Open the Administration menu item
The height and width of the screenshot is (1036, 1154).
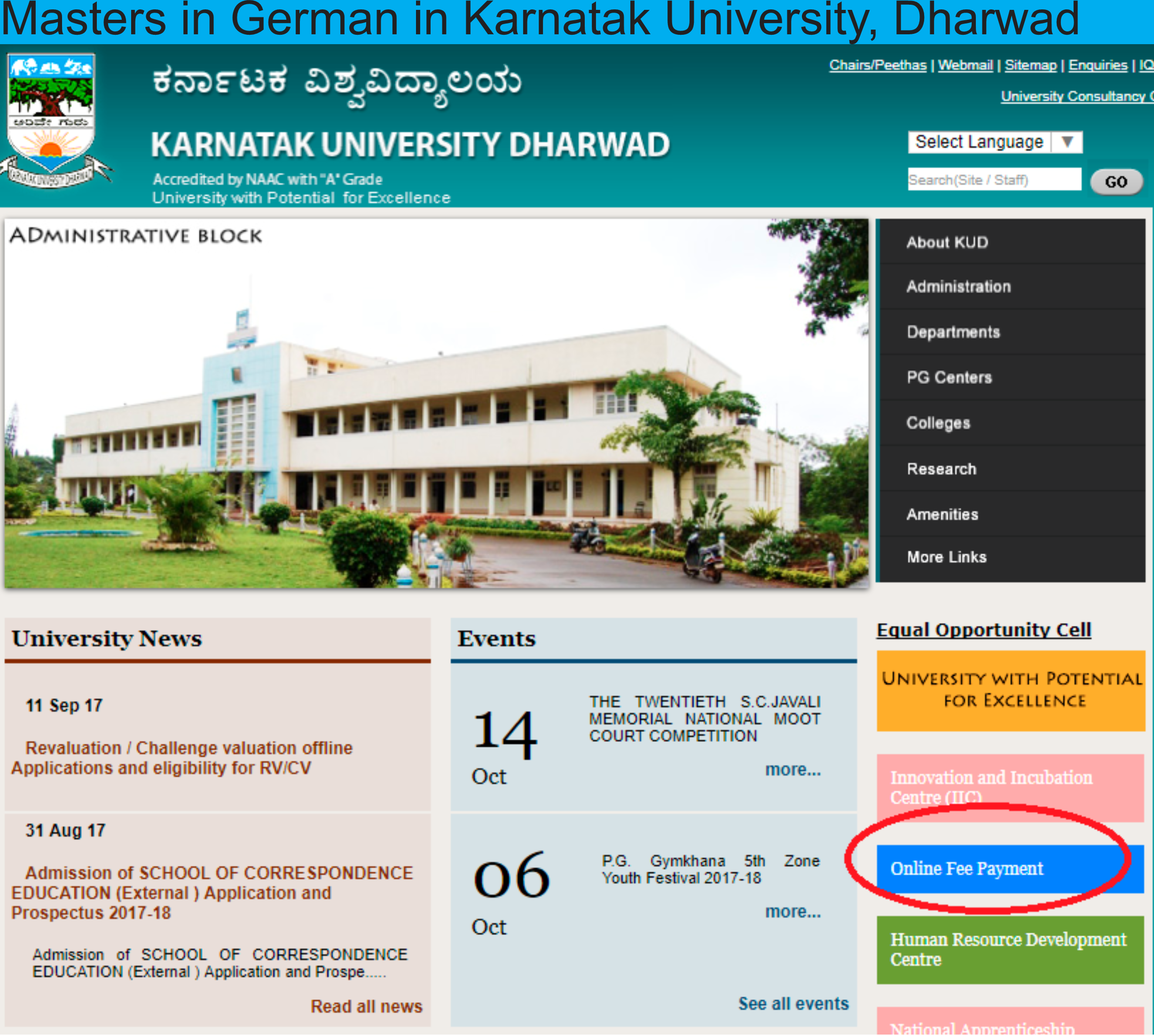pyautogui.click(x=958, y=287)
